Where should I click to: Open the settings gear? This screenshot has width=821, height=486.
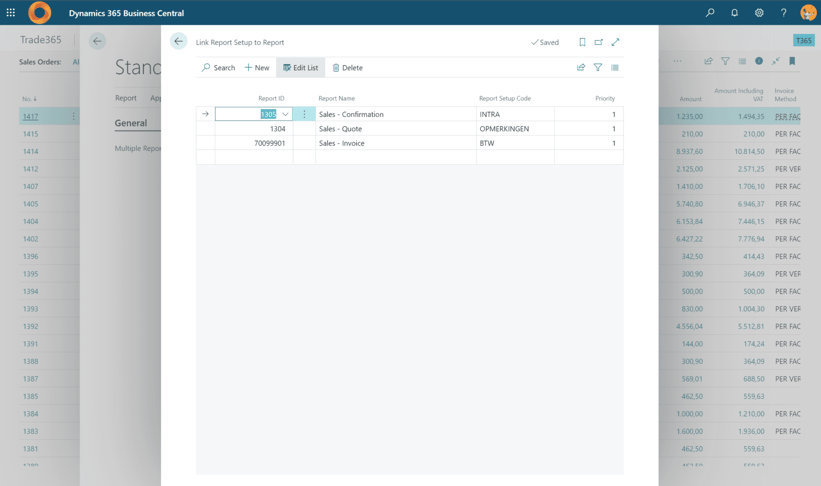[x=759, y=13]
